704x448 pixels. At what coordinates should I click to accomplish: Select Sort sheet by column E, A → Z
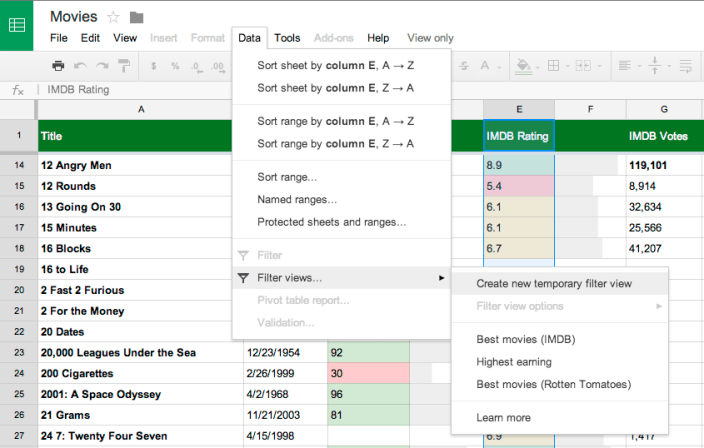point(335,65)
